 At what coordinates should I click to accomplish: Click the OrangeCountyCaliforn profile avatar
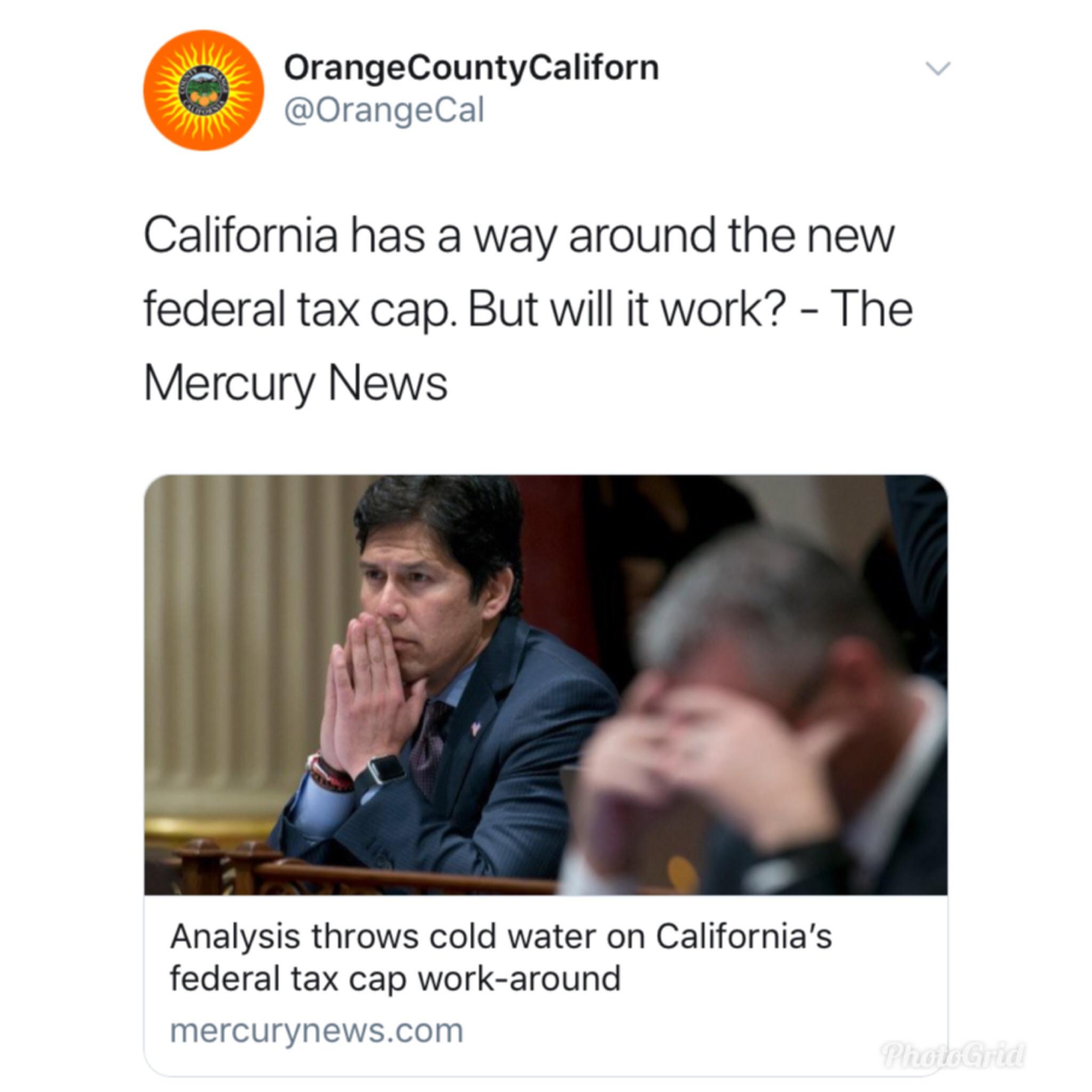coord(204,91)
